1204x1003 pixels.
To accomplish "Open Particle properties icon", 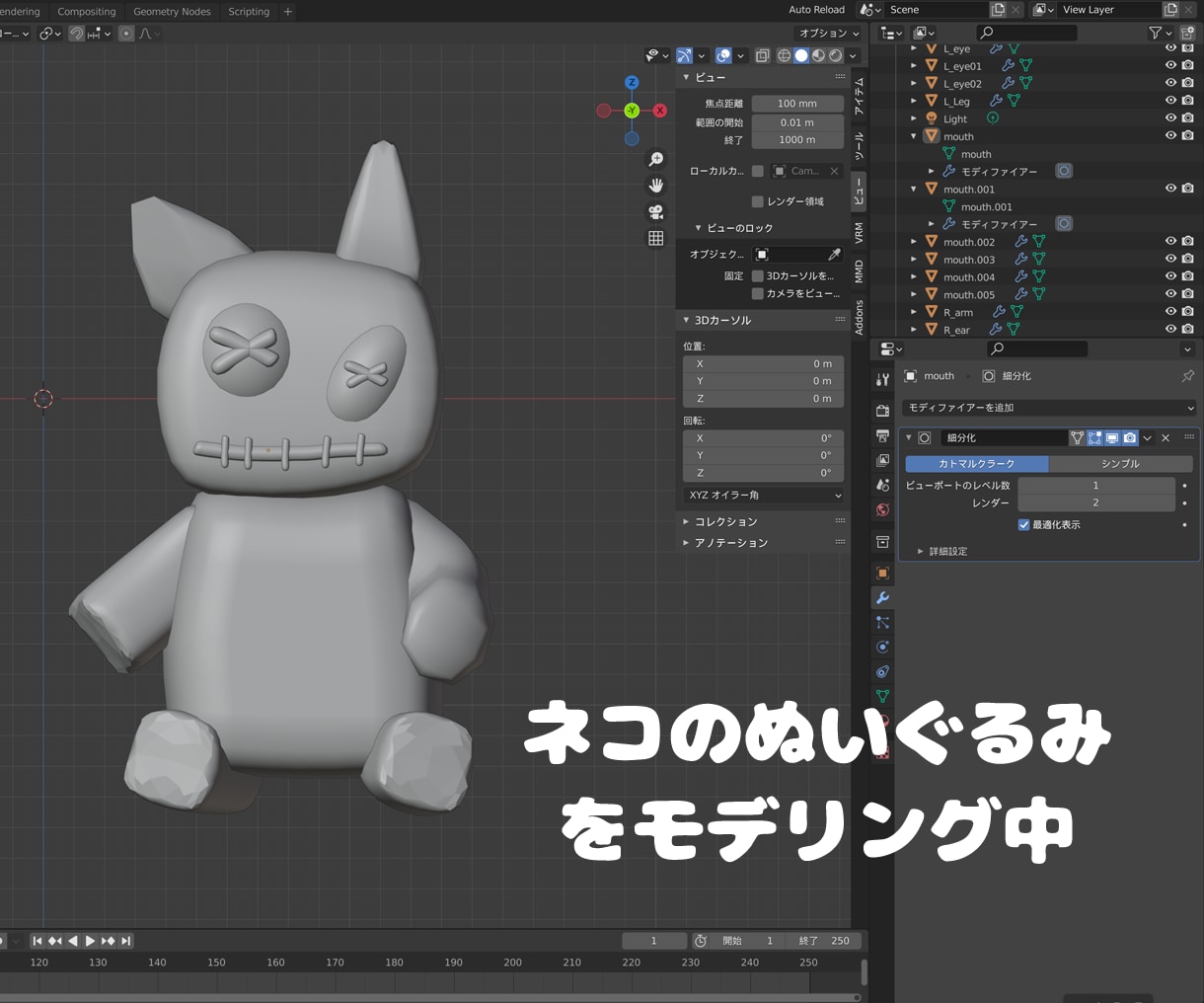I will click(x=882, y=622).
